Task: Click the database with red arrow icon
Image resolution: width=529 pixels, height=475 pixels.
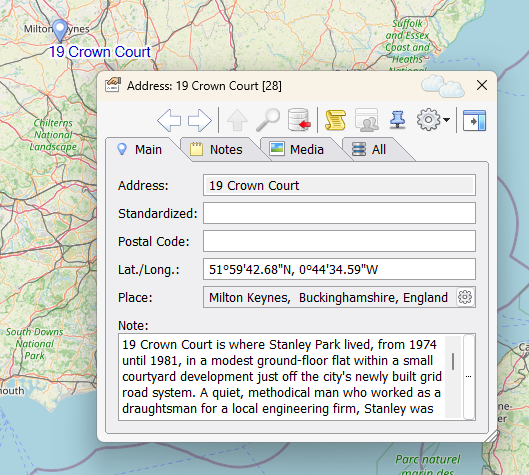Action: click(x=299, y=119)
